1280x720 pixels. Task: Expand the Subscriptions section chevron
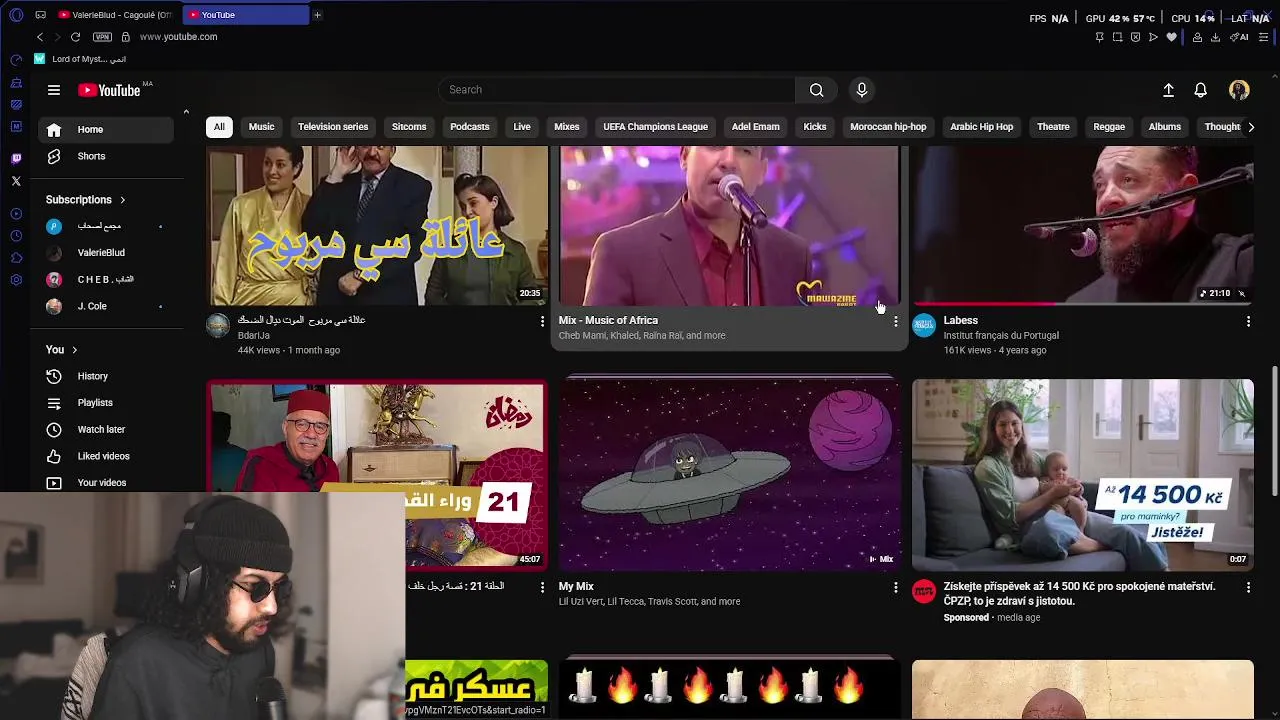[x=123, y=200]
